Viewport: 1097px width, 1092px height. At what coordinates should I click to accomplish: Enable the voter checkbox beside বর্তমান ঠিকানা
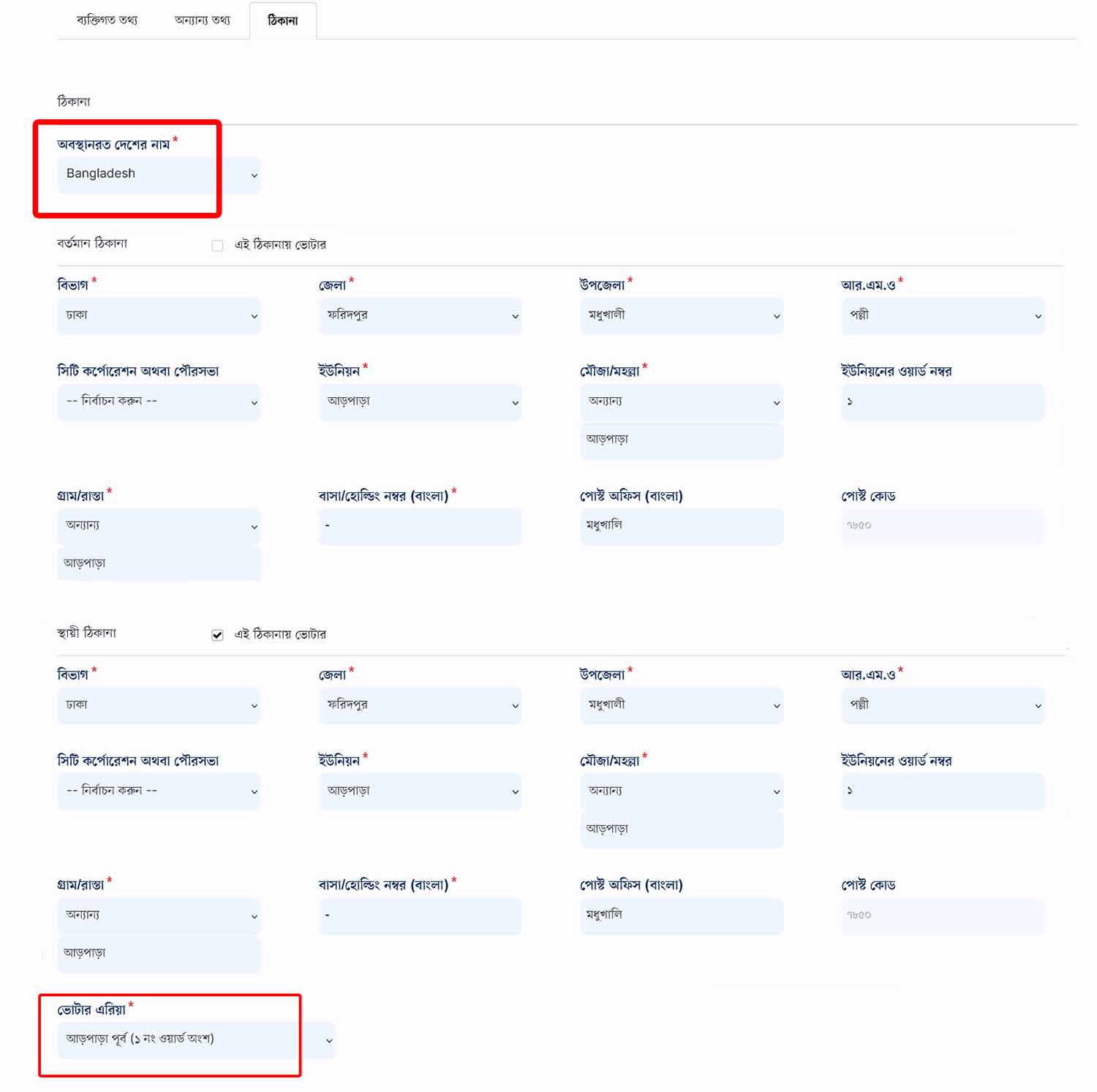217,245
